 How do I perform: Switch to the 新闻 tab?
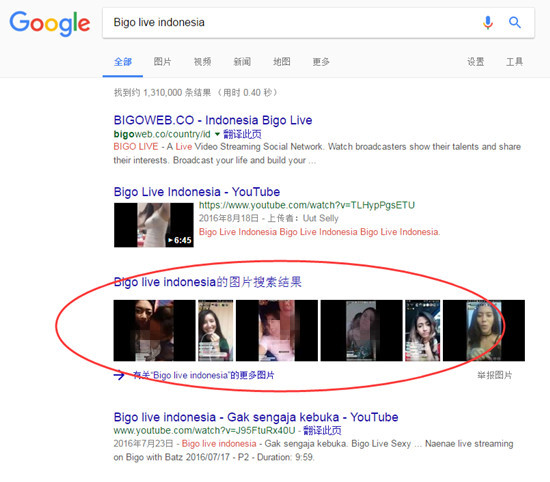point(242,62)
